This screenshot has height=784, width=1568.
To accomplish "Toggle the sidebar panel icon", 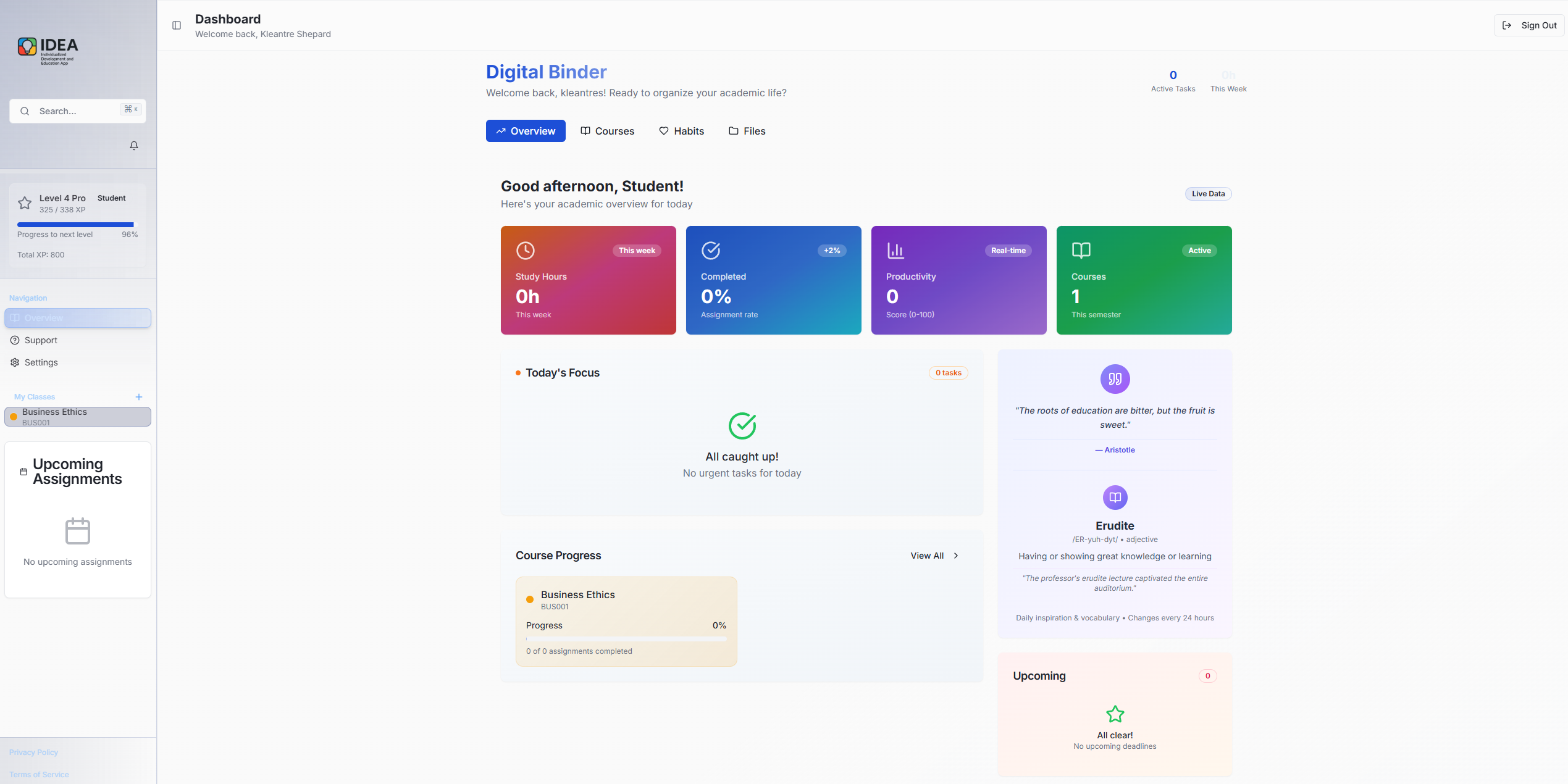I will coord(177,25).
